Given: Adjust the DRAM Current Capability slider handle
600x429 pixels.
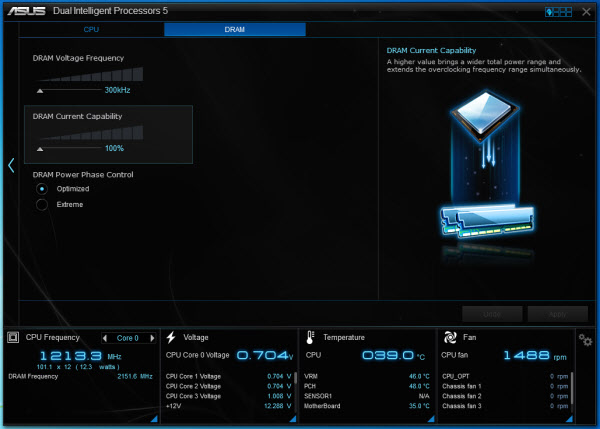Looking at the screenshot, I should 40,149.
